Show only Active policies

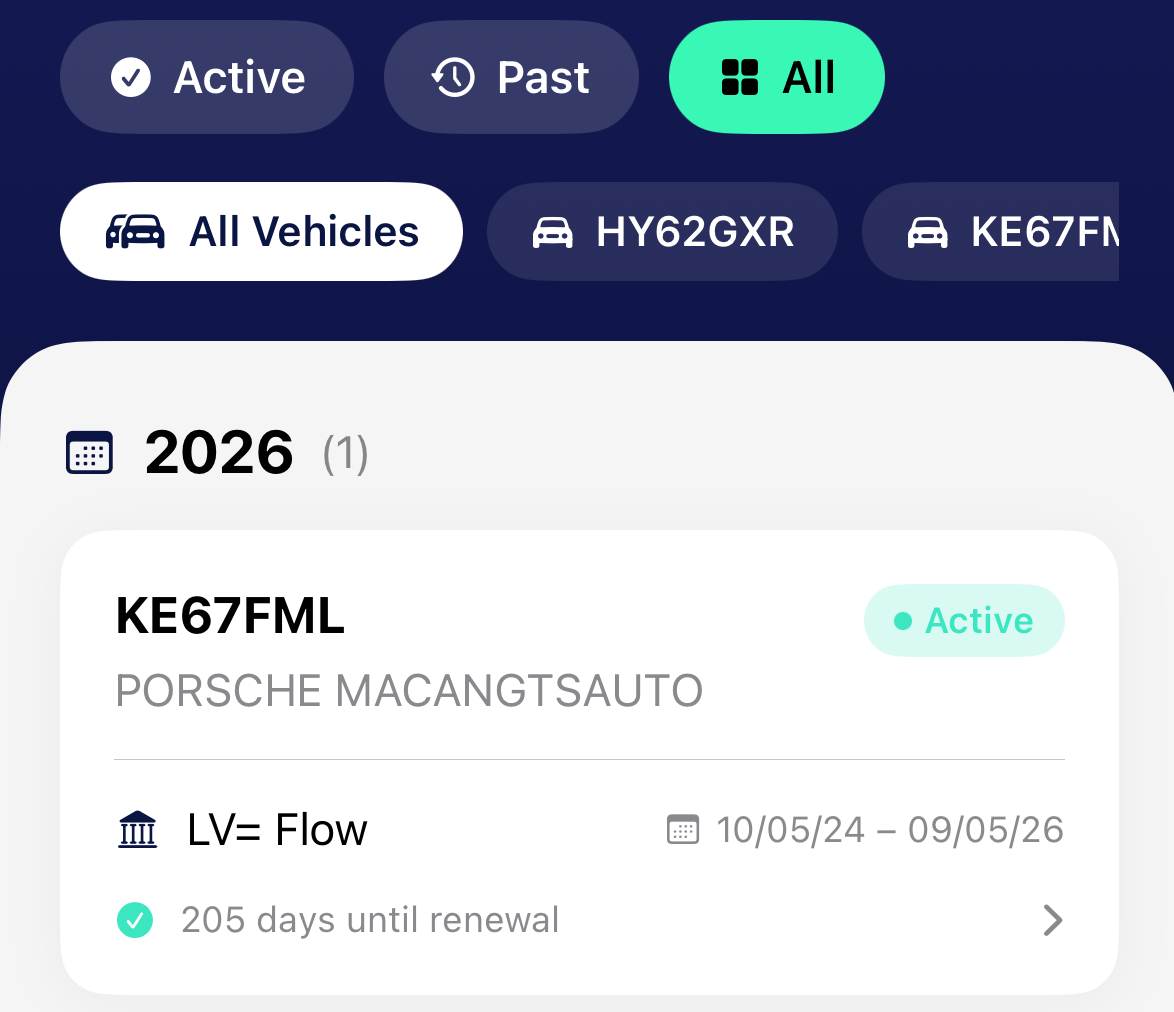coord(207,77)
